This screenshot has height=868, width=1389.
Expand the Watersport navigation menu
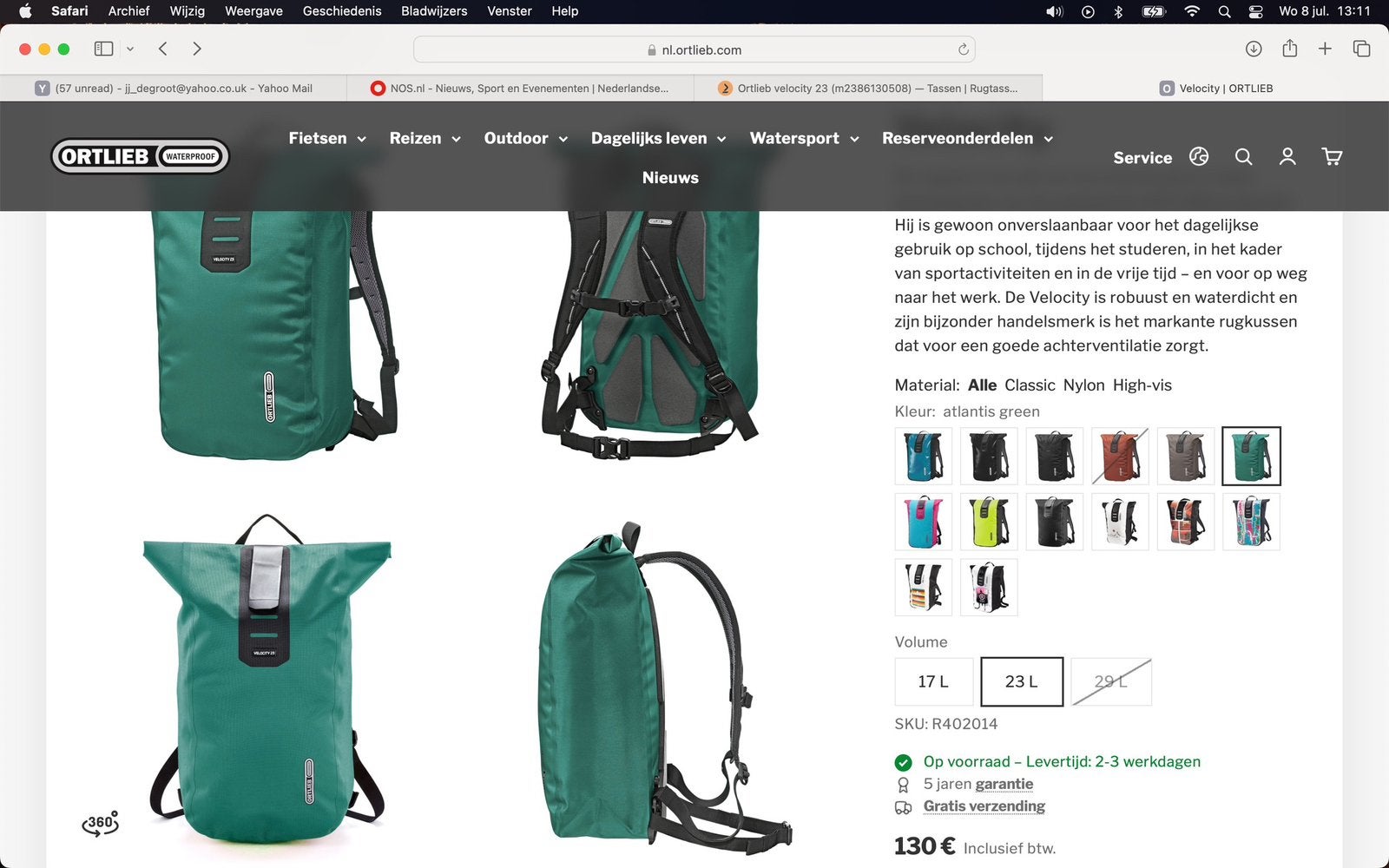coord(804,138)
